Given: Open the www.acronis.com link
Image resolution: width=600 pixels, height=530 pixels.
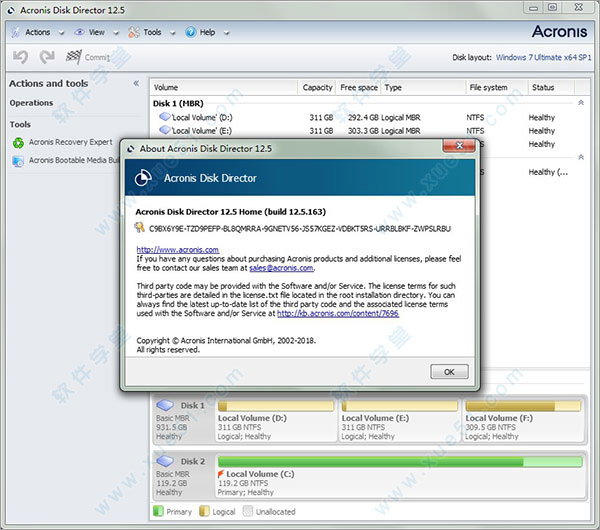Looking at the screenshot, I should (x=177, y=249).
